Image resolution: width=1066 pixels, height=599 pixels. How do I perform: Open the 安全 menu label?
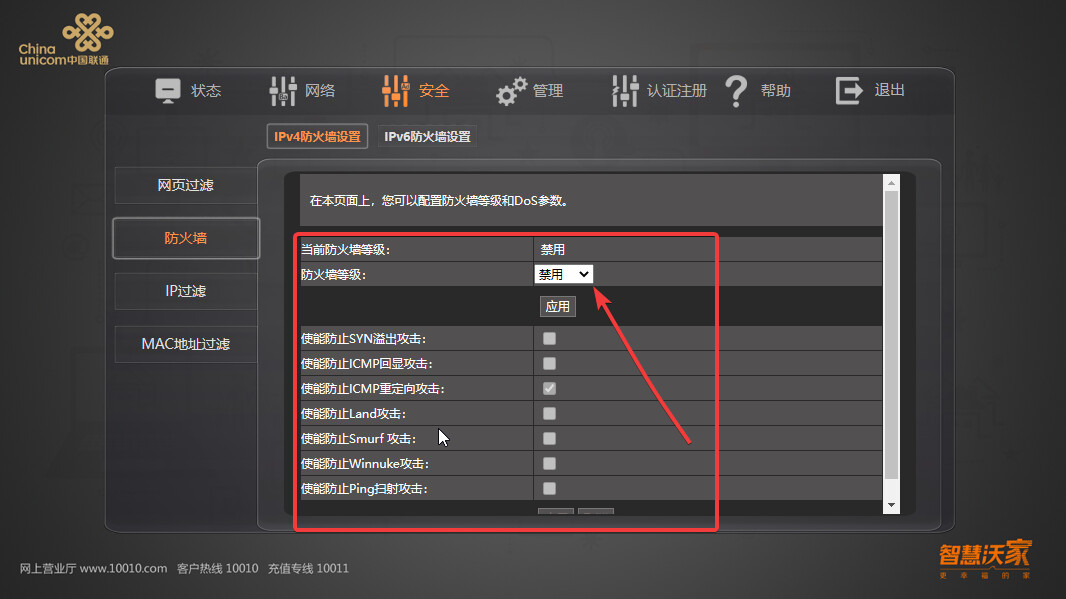[434, 90]
